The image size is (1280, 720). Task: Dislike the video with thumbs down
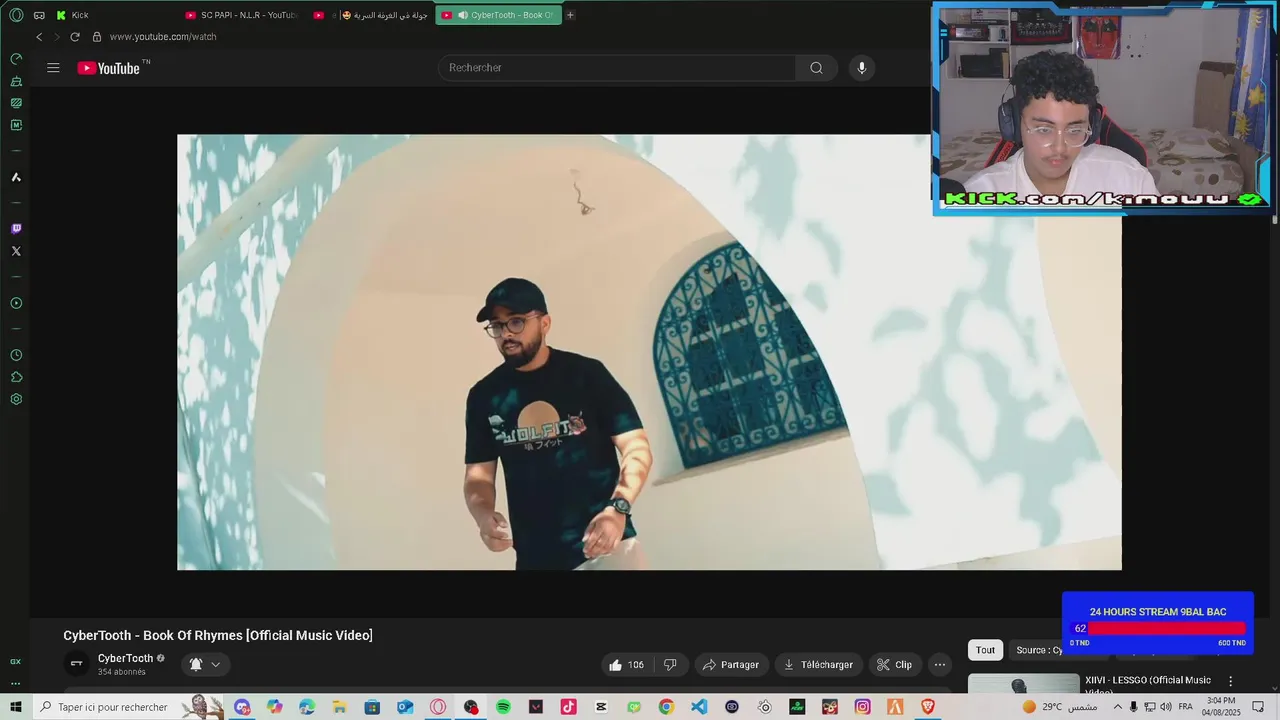point(670,665)
